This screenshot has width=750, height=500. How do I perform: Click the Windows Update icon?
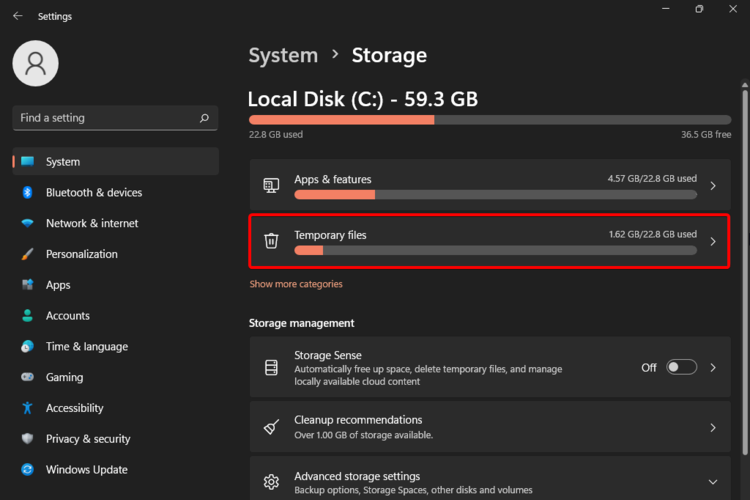click(28, 470)
